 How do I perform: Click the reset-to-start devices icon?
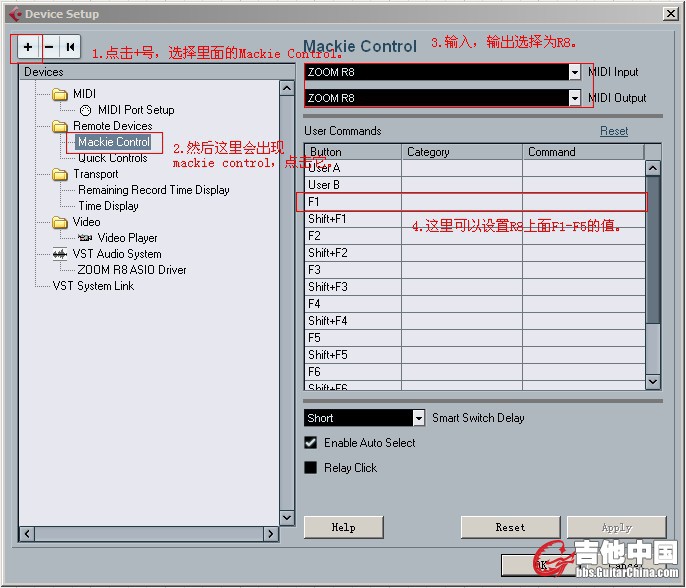70,47
